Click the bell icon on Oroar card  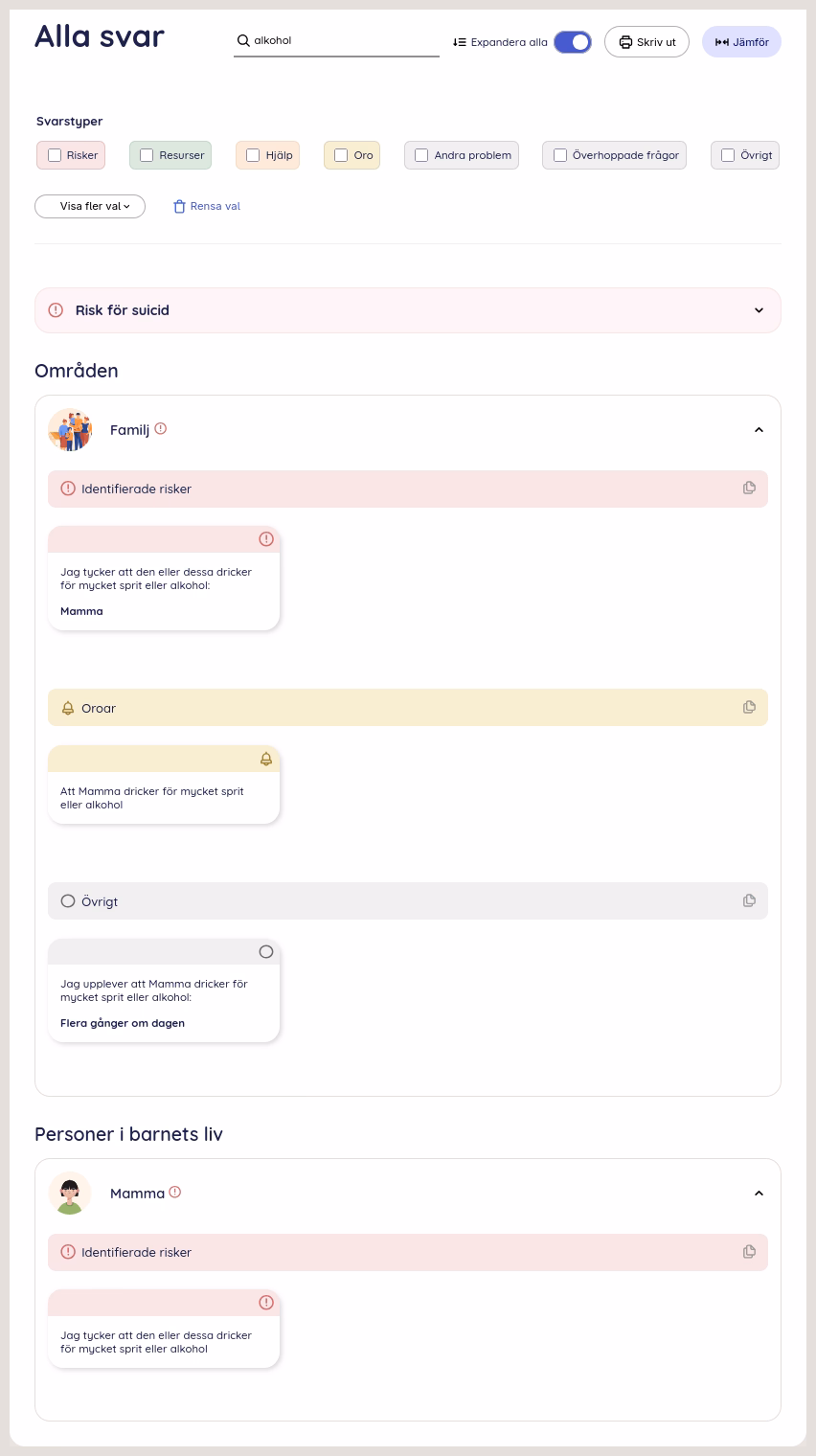click(x=266, y=759)
